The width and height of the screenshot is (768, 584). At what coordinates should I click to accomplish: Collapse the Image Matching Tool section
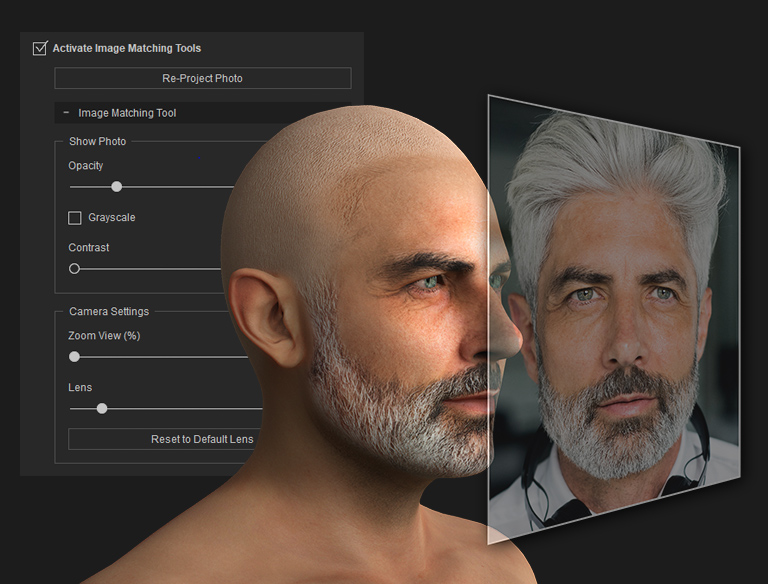pos(66,113)
